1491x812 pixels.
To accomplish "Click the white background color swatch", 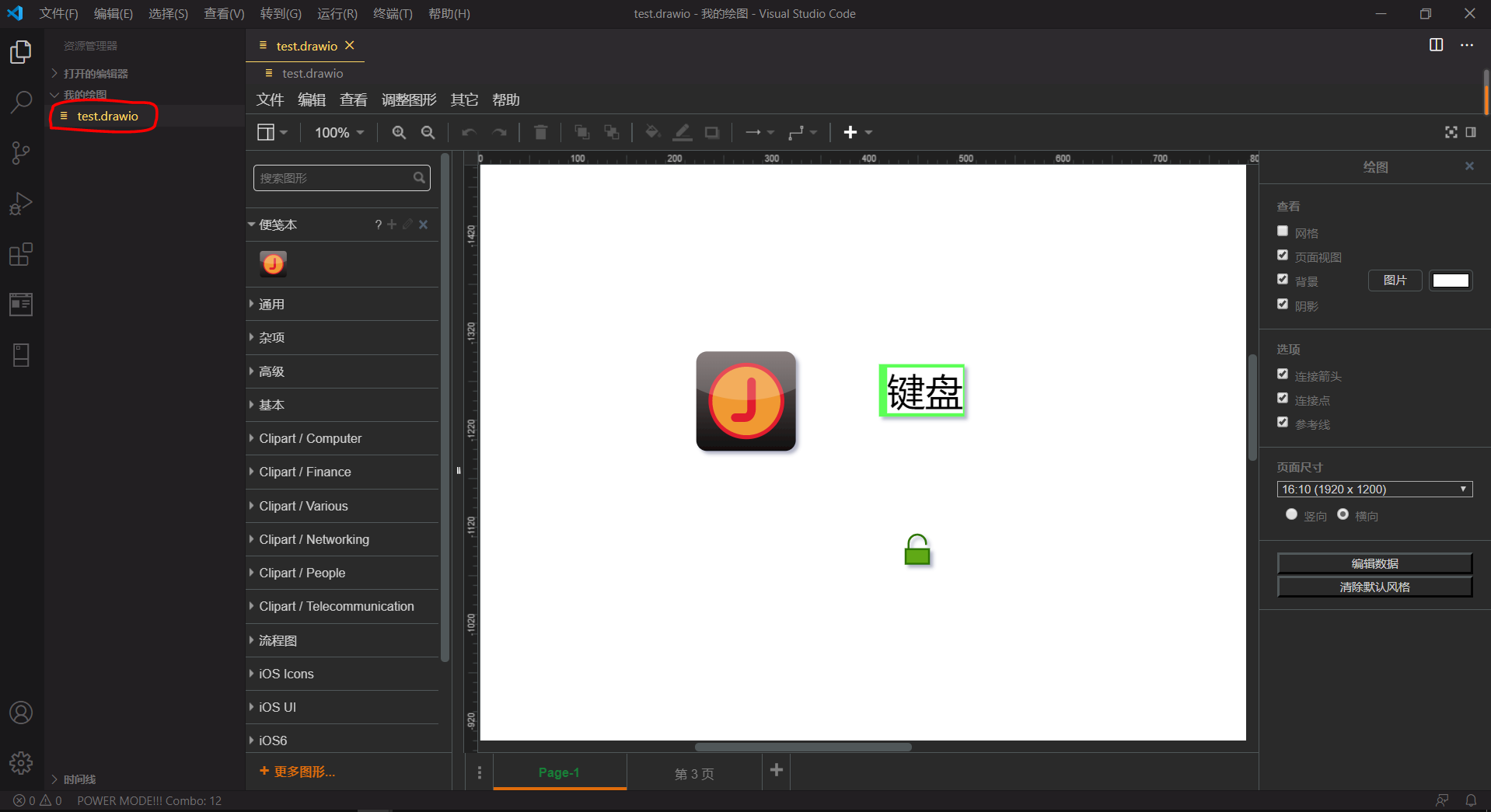I will tap(1451, 281).
